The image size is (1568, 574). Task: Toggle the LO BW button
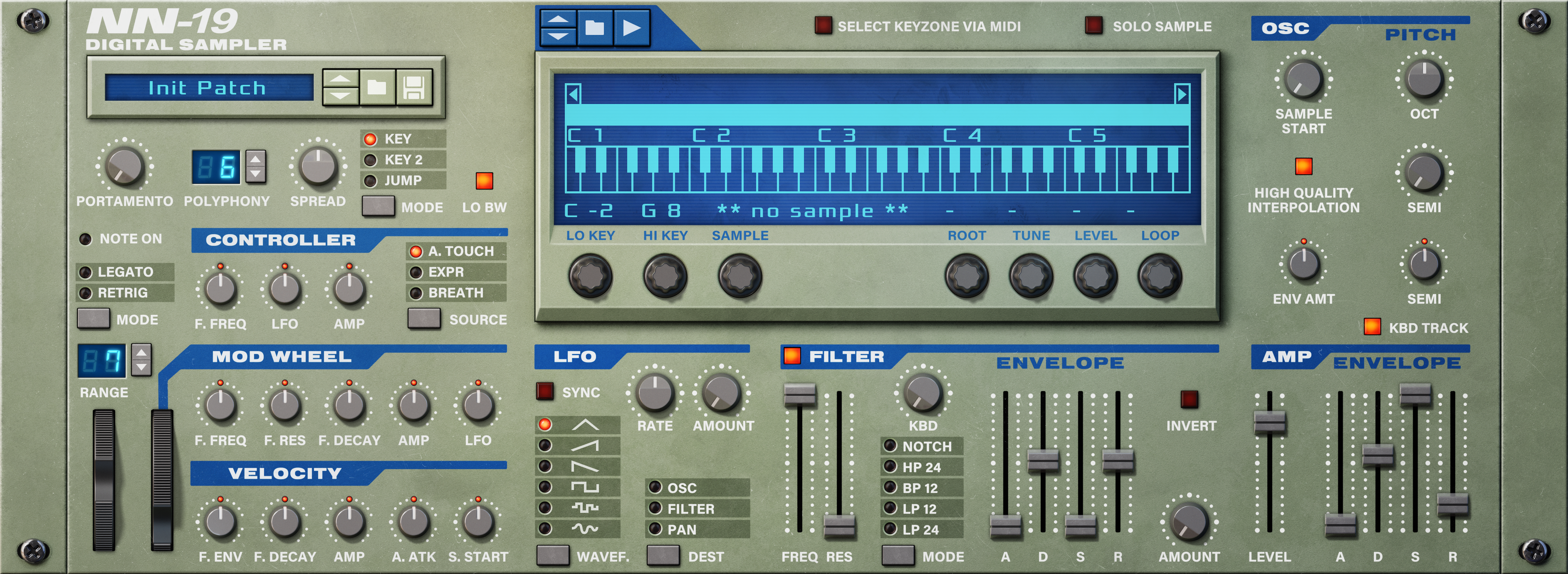pyautogui.click(x=484, y=180)
